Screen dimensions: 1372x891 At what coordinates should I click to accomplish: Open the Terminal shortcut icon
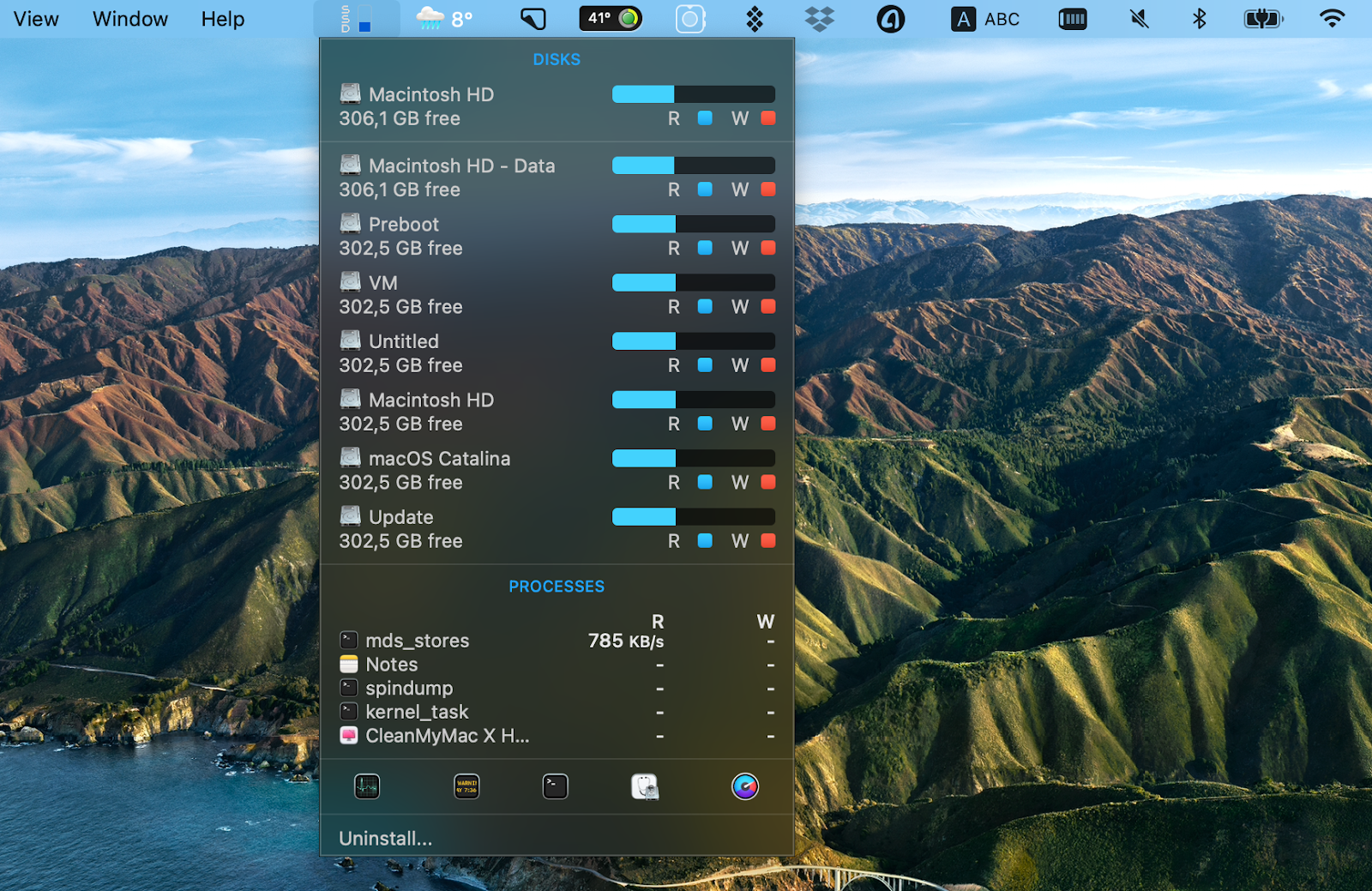coord(555,786)
